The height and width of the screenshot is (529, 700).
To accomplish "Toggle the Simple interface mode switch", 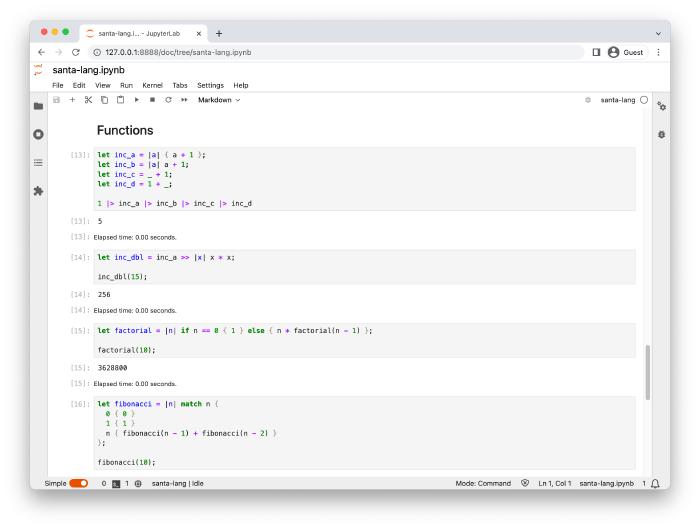I will 79,483.
